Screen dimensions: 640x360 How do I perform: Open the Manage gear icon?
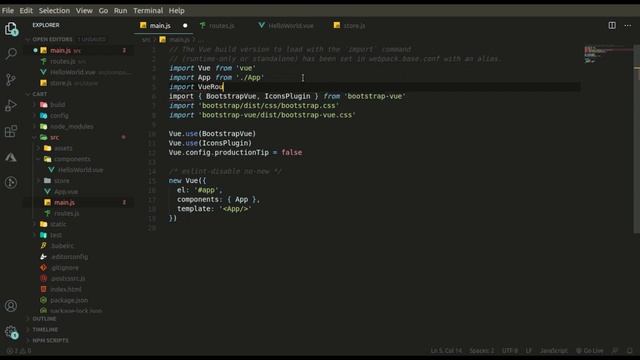click(11, 332)
